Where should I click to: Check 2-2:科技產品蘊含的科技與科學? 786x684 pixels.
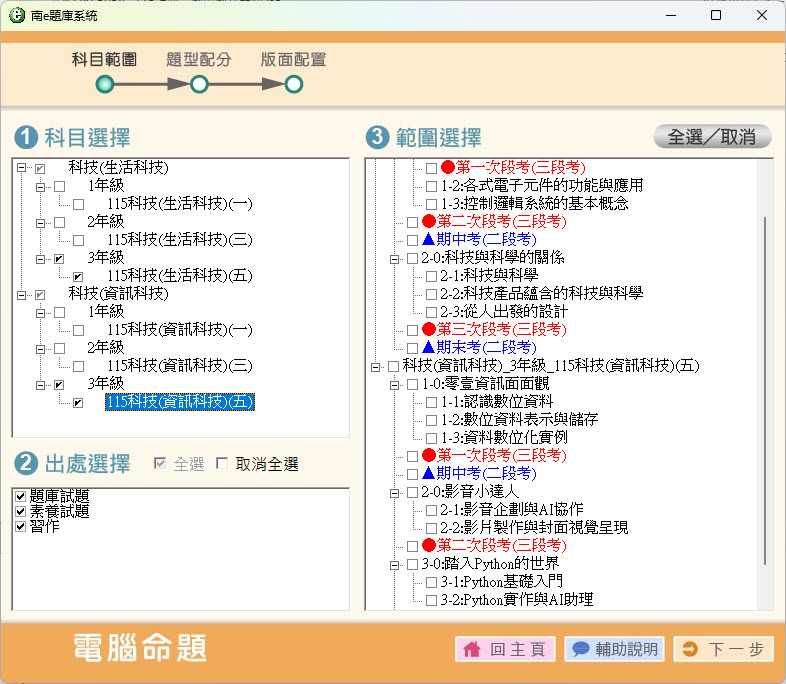coord(431,295)
